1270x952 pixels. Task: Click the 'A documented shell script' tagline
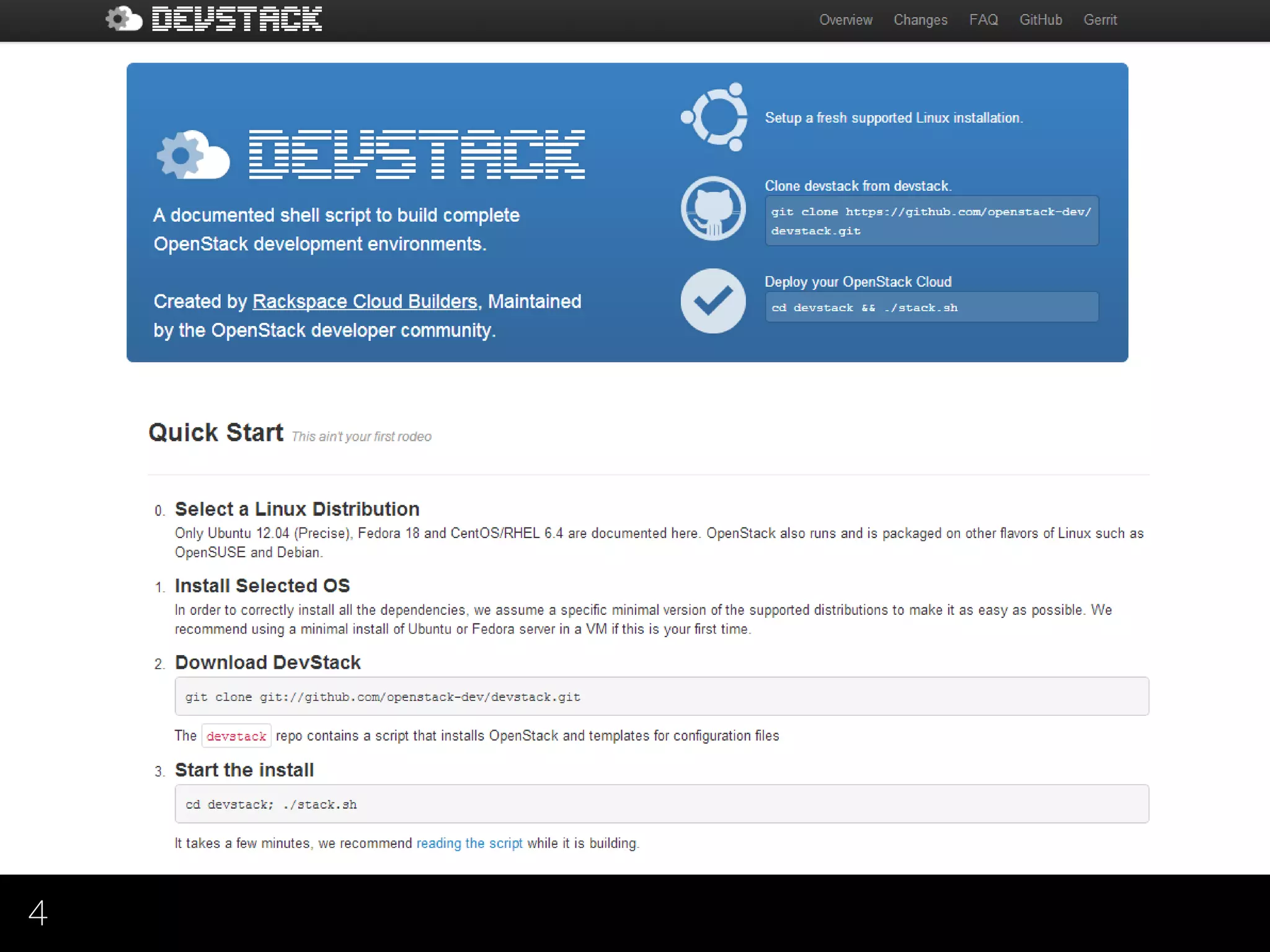tap(337, 229)
